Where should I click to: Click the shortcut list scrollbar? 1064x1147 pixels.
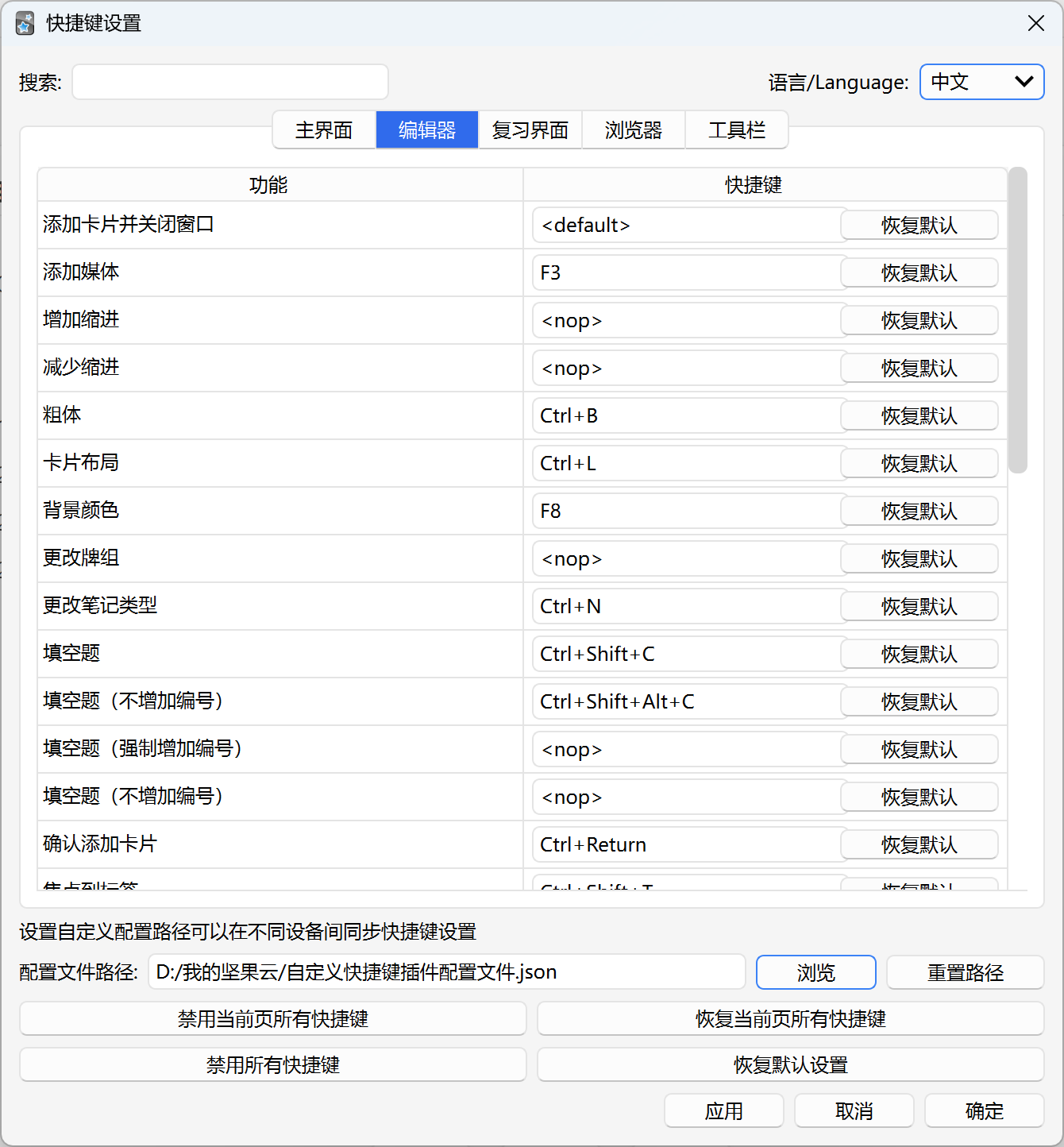(1020, 318)
